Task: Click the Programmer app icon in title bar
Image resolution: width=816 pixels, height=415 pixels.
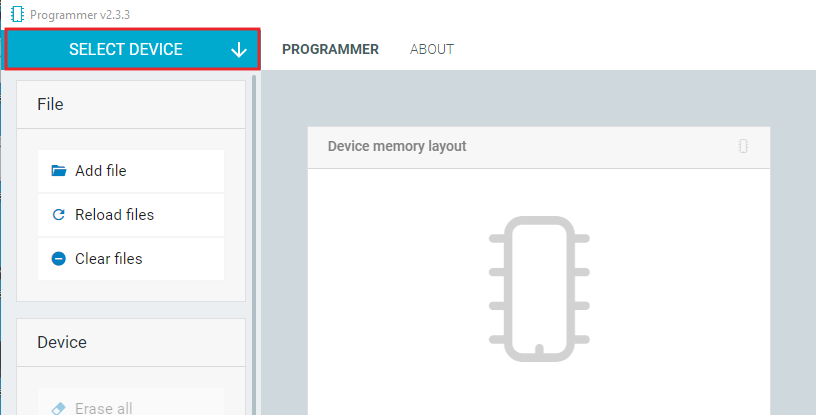Action: coord(18,15)
